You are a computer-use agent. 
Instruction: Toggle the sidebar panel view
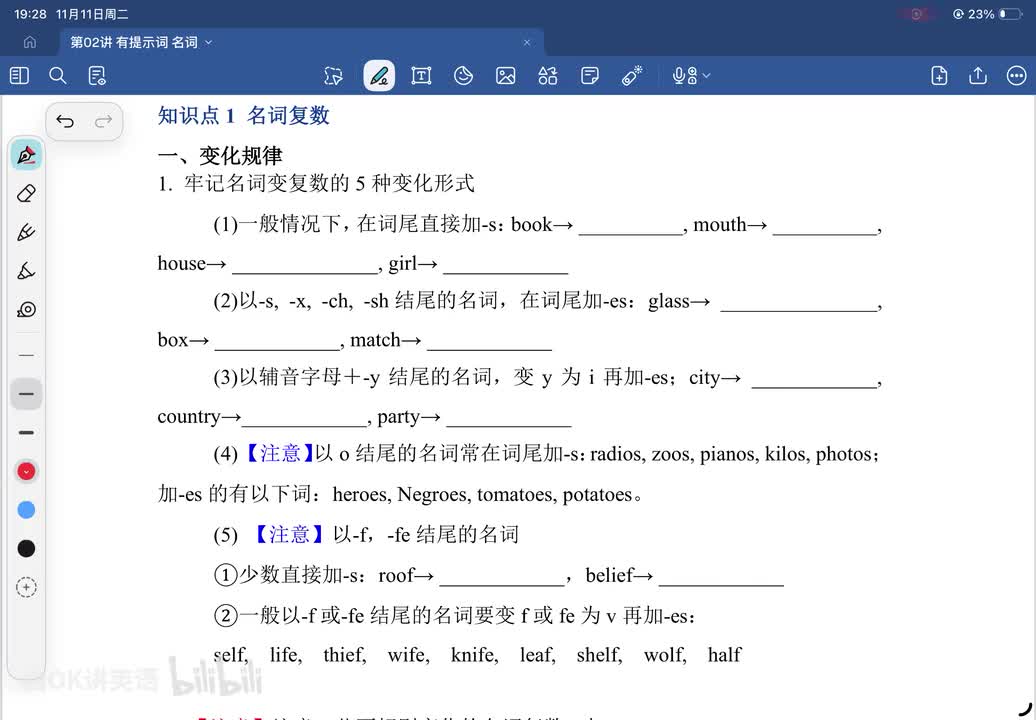19,76
